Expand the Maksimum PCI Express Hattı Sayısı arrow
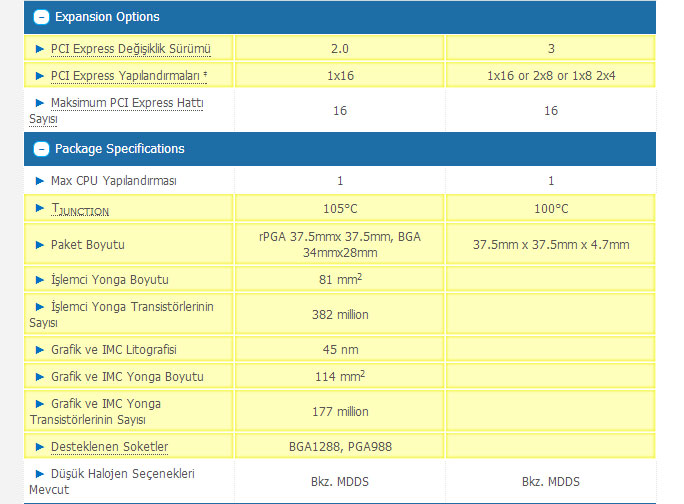 (40, 103)
